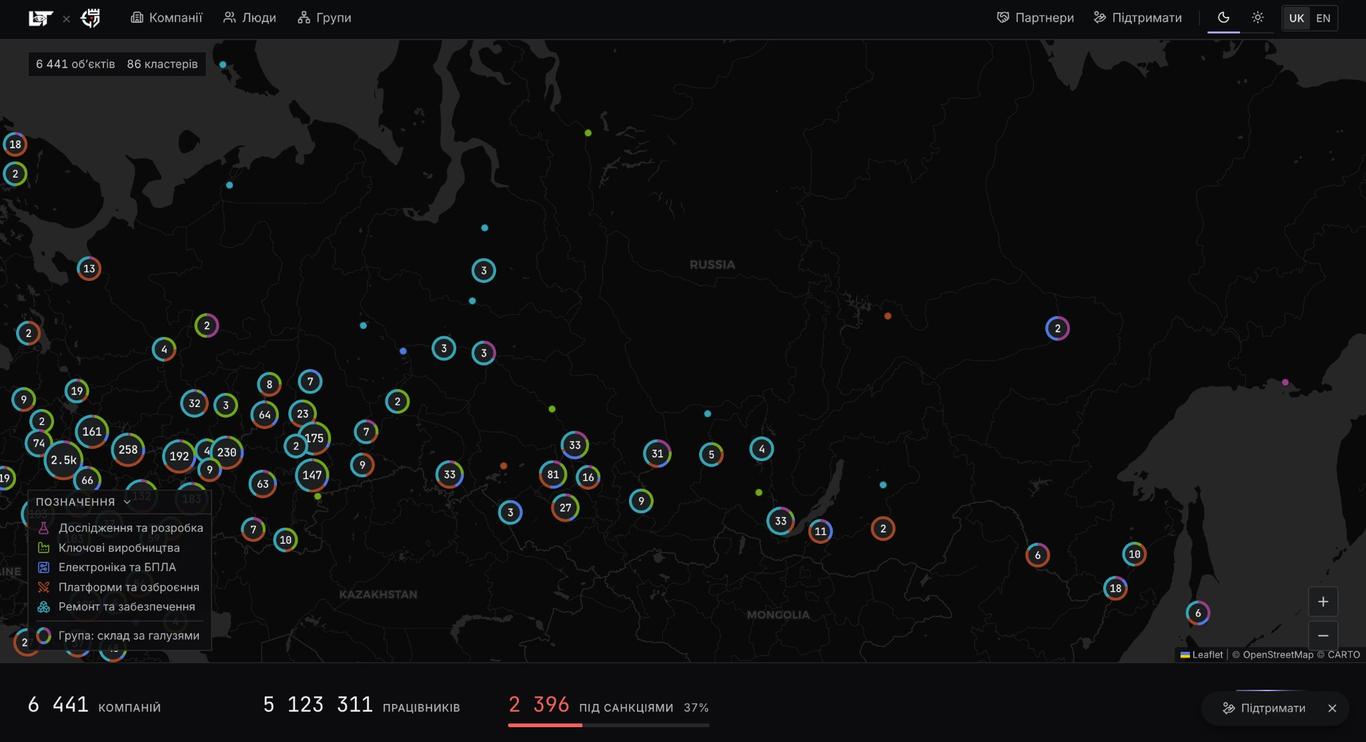Click the magenta single-object dot in eastern Russia
This screenshot has height=742, width=1366.
pos(1285,382)
